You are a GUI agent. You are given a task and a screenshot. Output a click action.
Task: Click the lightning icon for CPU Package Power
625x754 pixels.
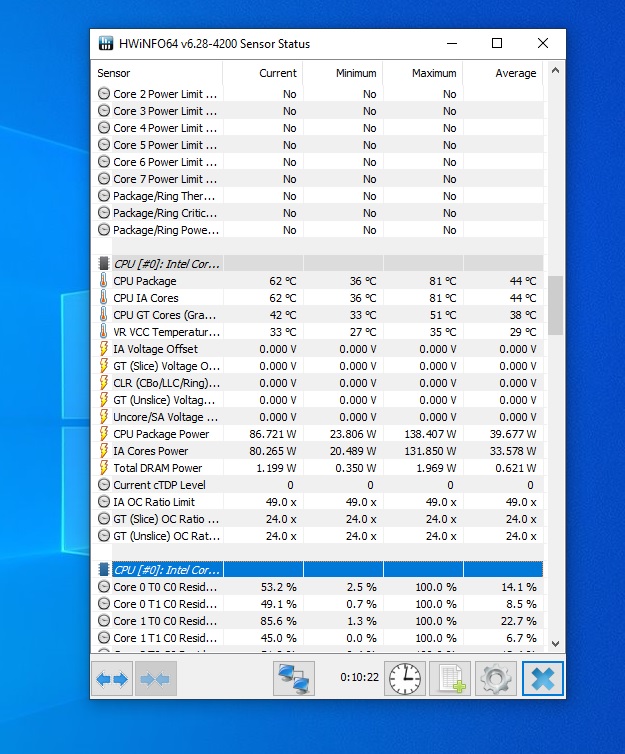tap(103, 434)
